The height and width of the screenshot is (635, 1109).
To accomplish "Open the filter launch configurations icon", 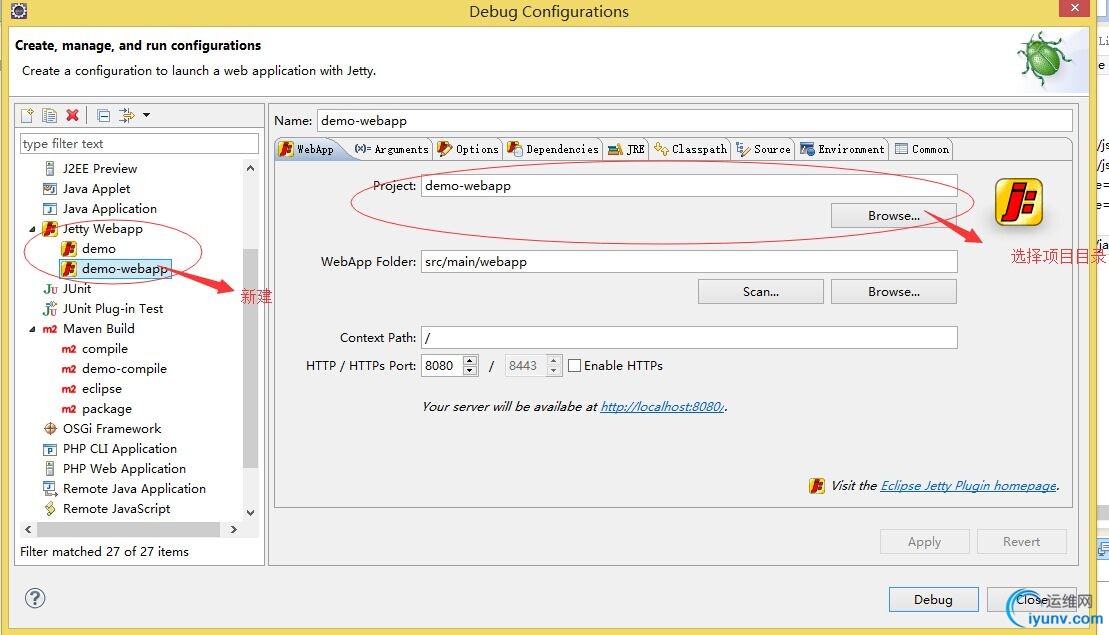I will coord(127,115).
